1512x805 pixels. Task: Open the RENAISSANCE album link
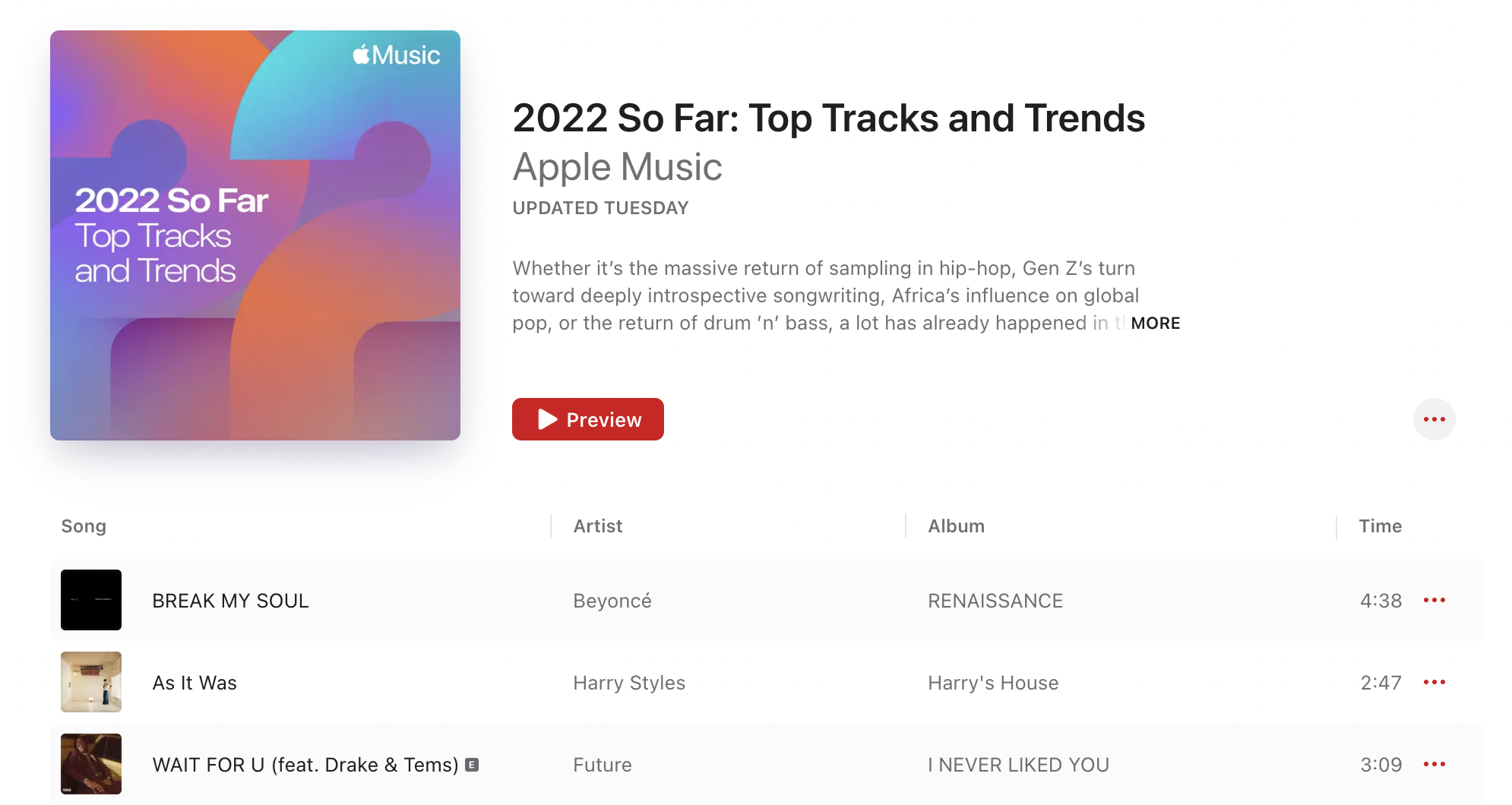(995, 601)
